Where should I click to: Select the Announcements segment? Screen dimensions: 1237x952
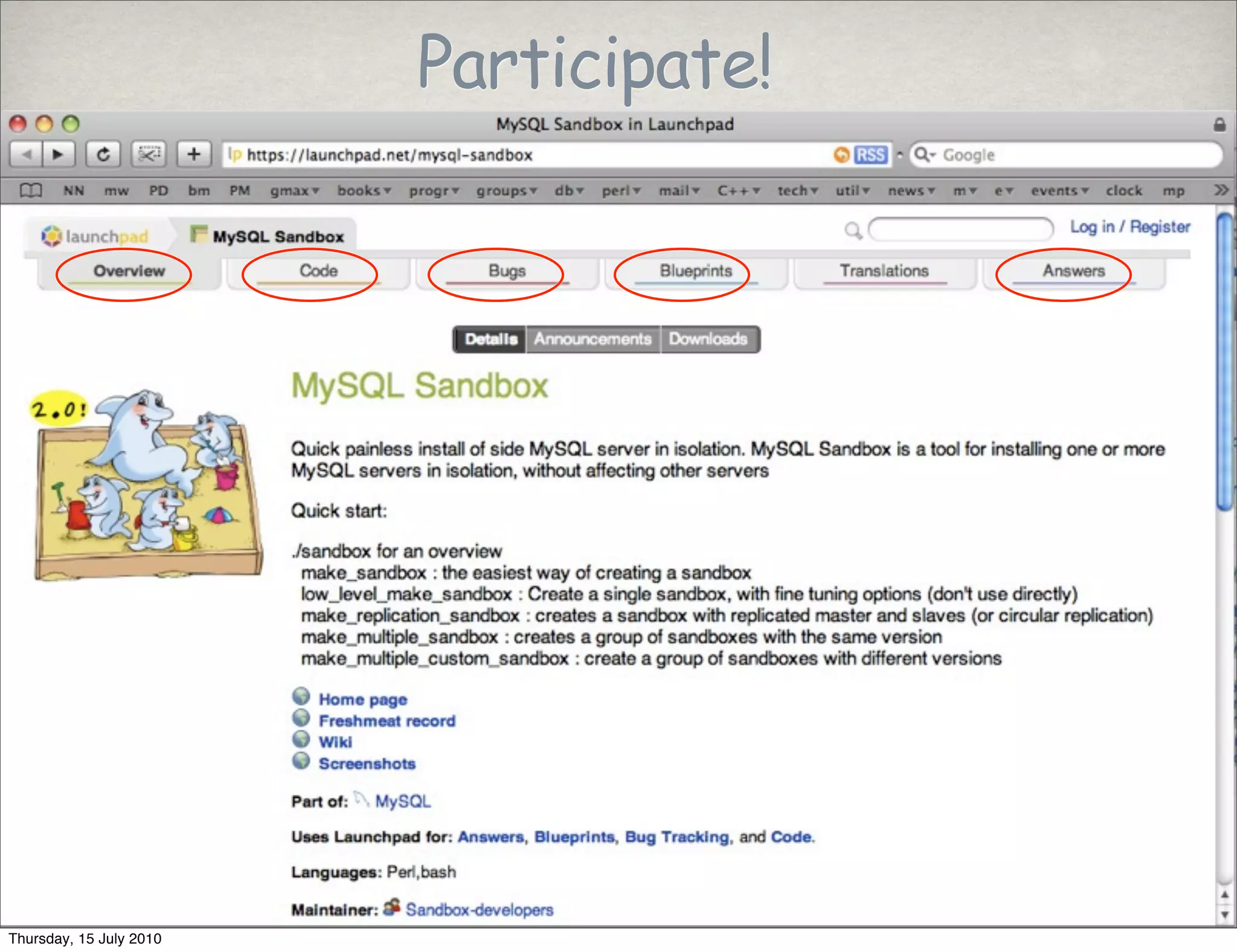pos(593,339)
